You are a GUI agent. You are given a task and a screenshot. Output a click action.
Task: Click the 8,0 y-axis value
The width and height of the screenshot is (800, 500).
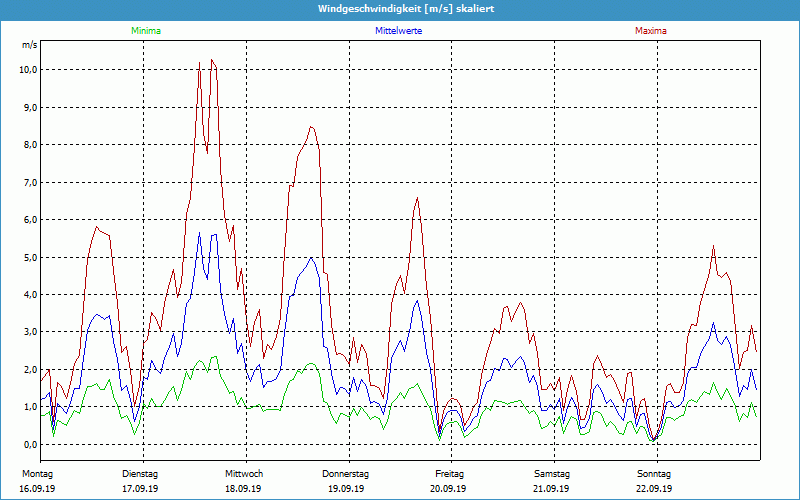[30, 145]
